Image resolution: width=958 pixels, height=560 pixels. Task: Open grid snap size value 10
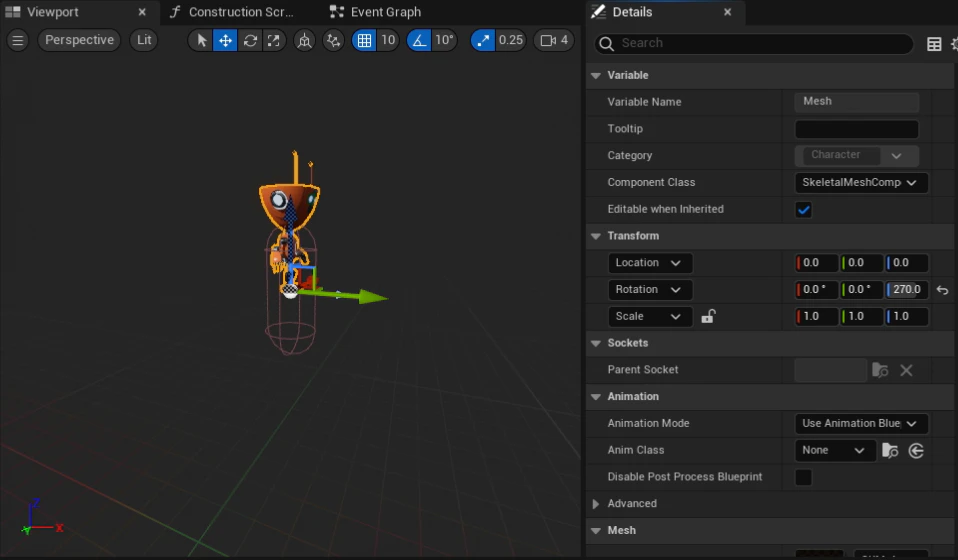(x=388, y=40)
